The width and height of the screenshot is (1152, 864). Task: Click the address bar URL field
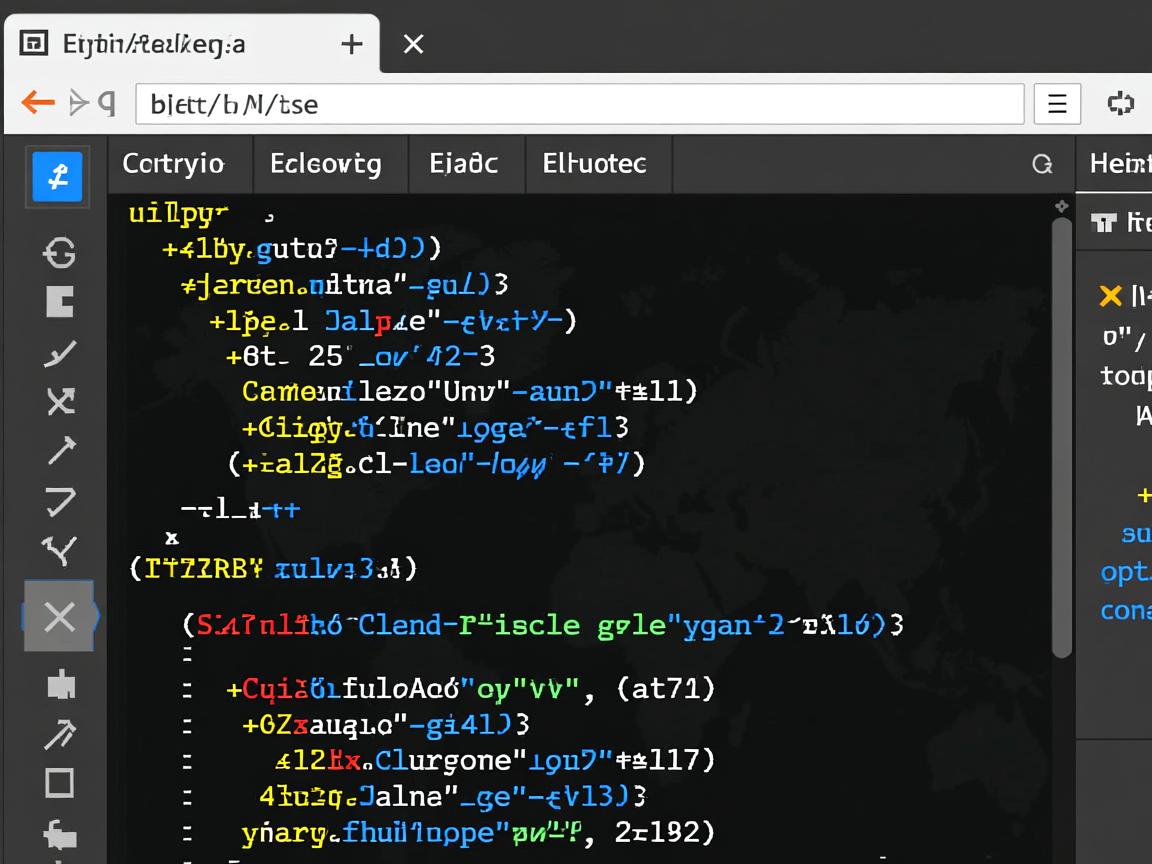(x=580, y=103)
